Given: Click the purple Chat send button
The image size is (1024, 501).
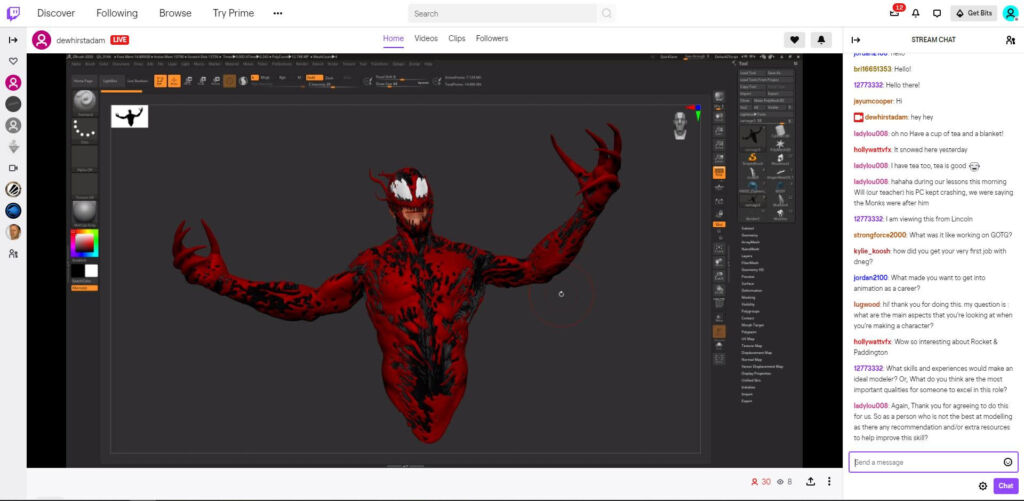Looking at the screenshot, I should tap(1006, 486).
